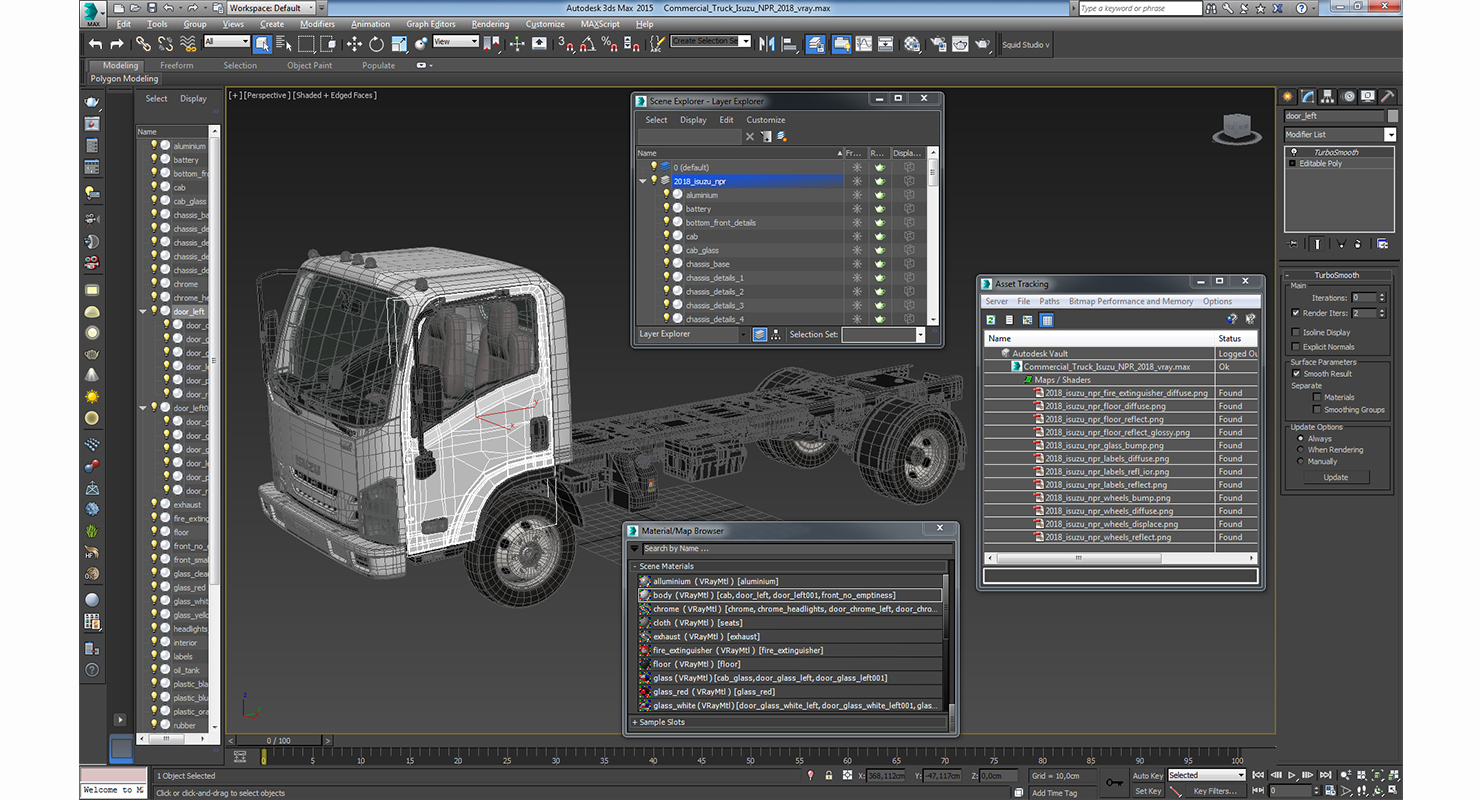The width and height of the screenshot is (1480, 800).
Task: Enable the Materials separate-by checkbox
Action: coord(1316,397)
